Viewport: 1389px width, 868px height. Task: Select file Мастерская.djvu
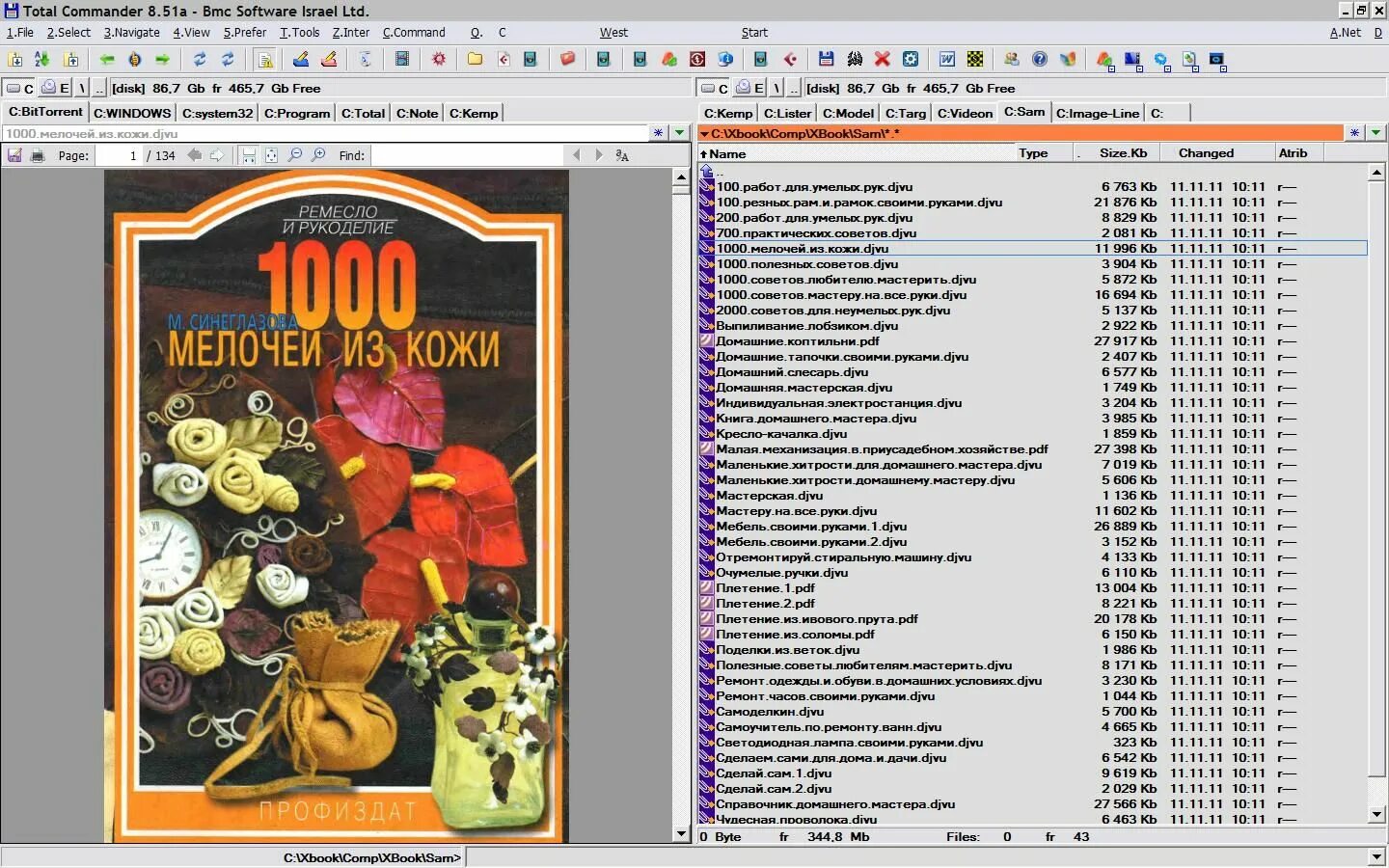(x=769, y=496)
